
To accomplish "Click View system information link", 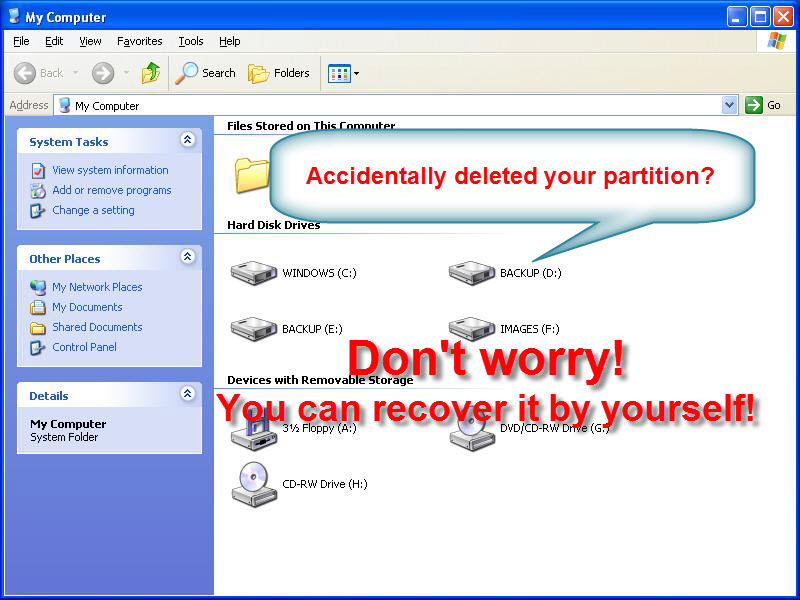I will point(110,170).
